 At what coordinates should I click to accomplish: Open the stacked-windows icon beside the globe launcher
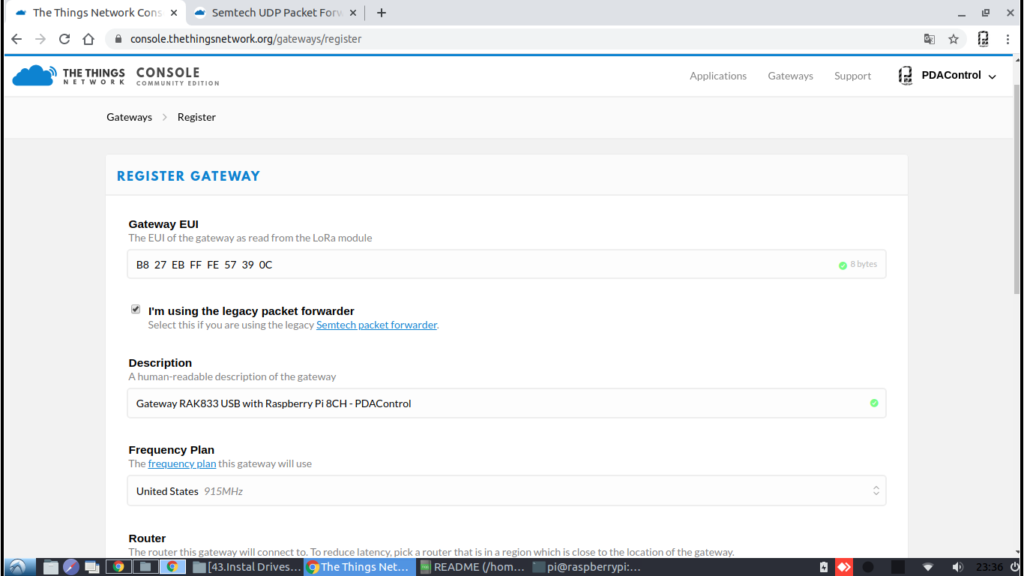click(92, 567)
